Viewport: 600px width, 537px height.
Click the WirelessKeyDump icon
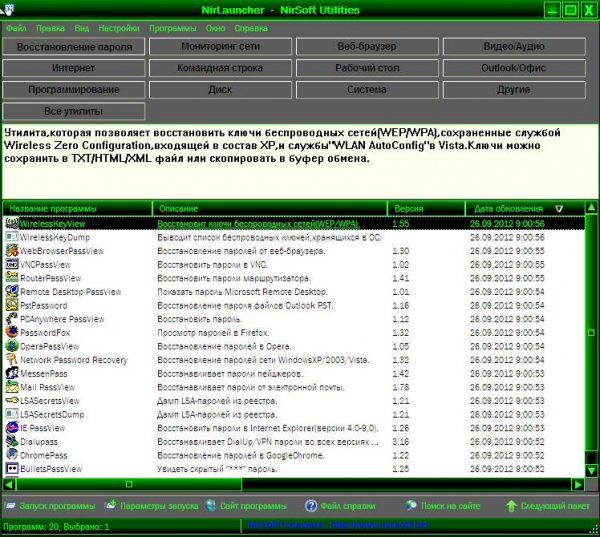(x=12, y=237)
